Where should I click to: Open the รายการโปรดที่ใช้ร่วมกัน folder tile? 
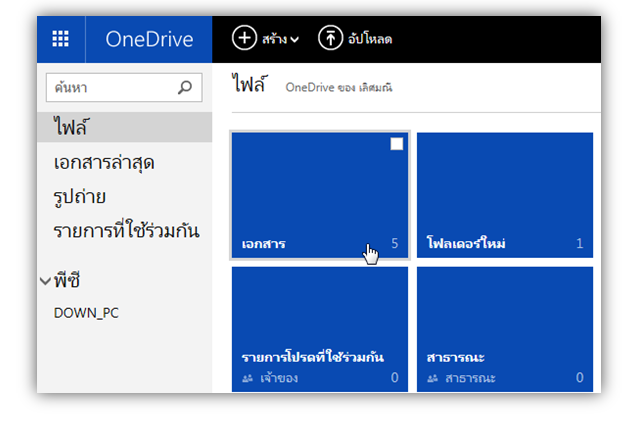coord(320,329)
